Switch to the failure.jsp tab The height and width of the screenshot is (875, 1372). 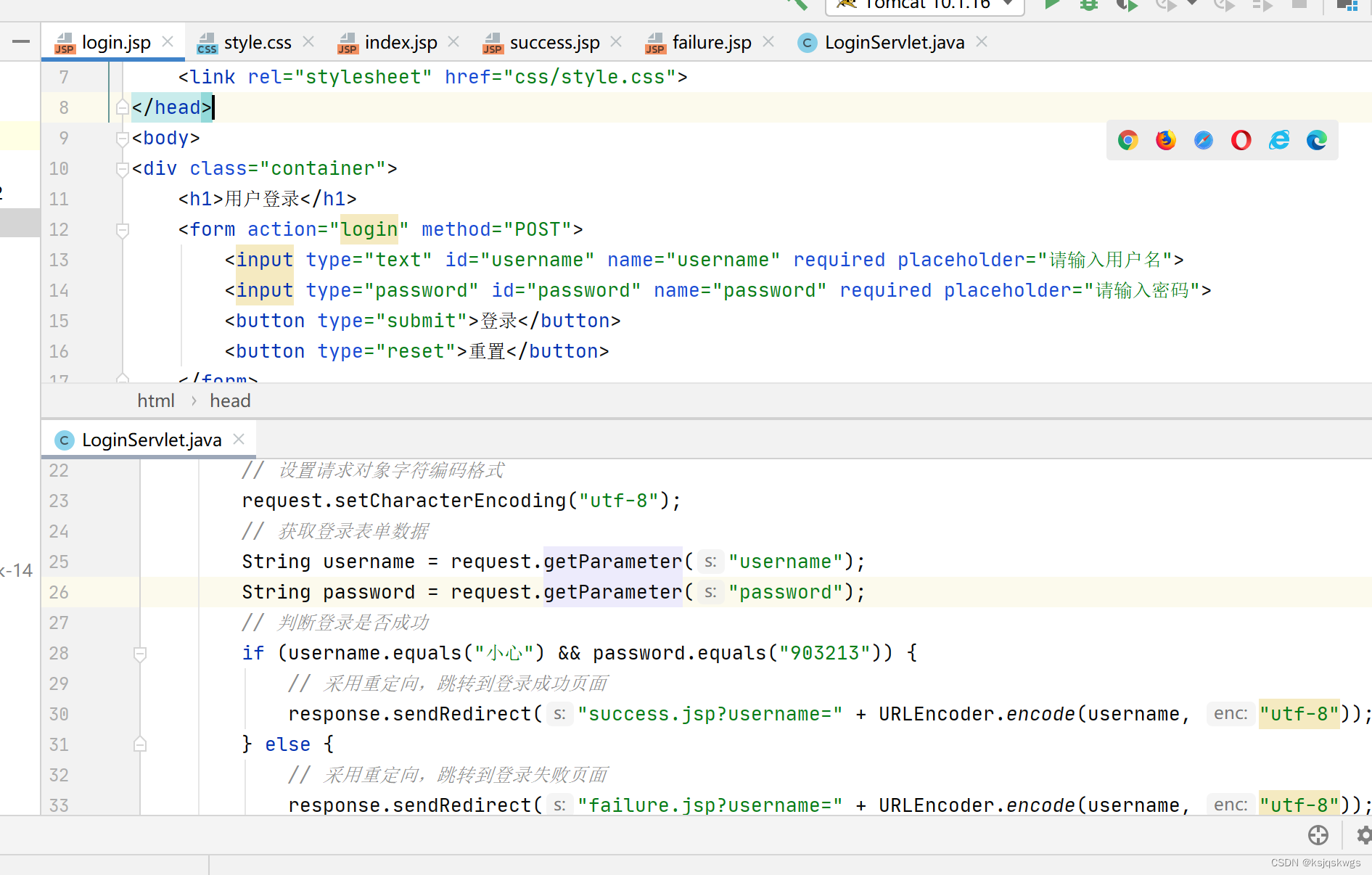[x=712, y=43]
